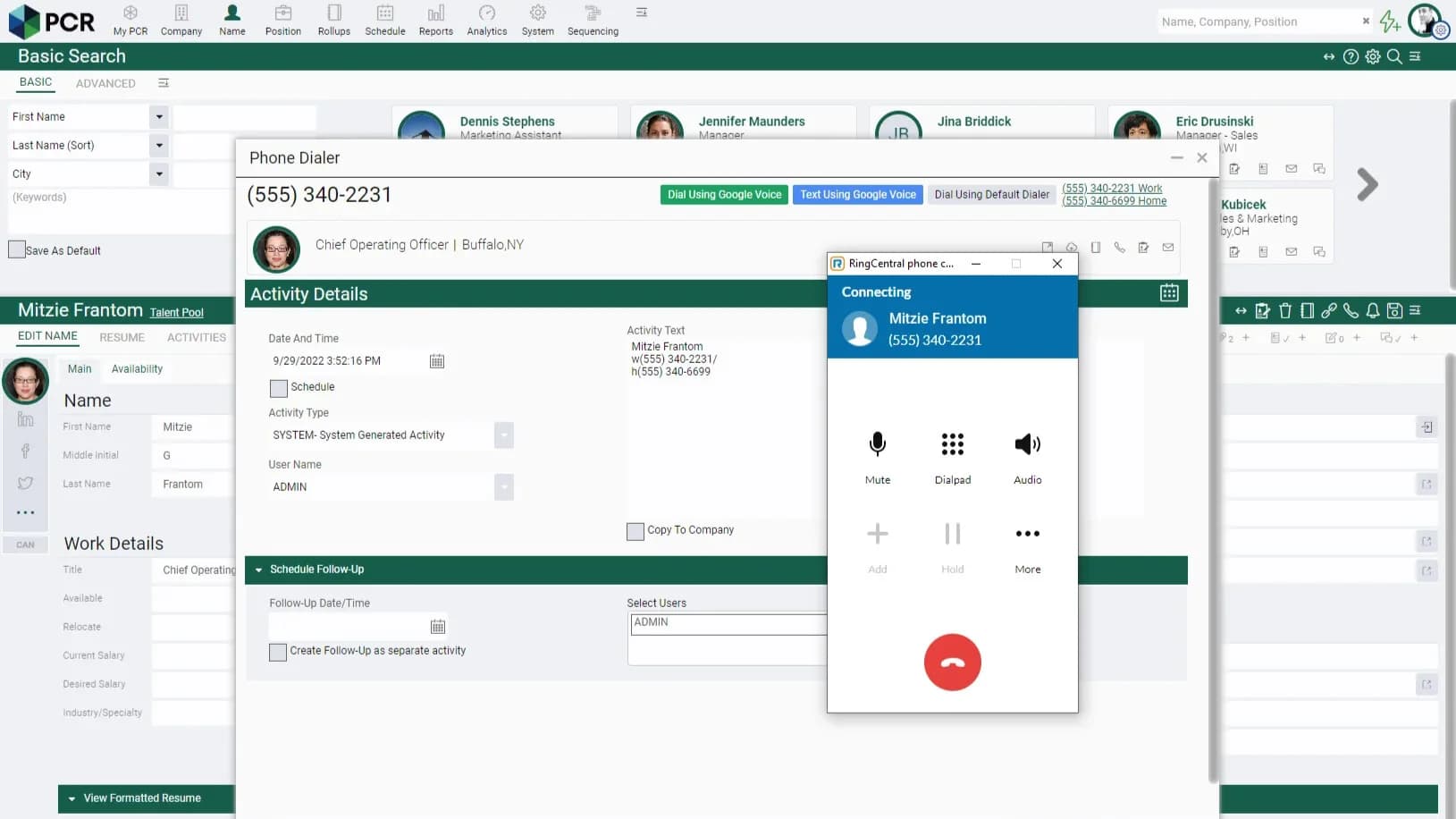Image resolution: width=1456 pixels, height=819 pixels.
Task: Open Mitzie's LinkedIn profile icon
Action: pyautogui.click(x=25, y=419)
